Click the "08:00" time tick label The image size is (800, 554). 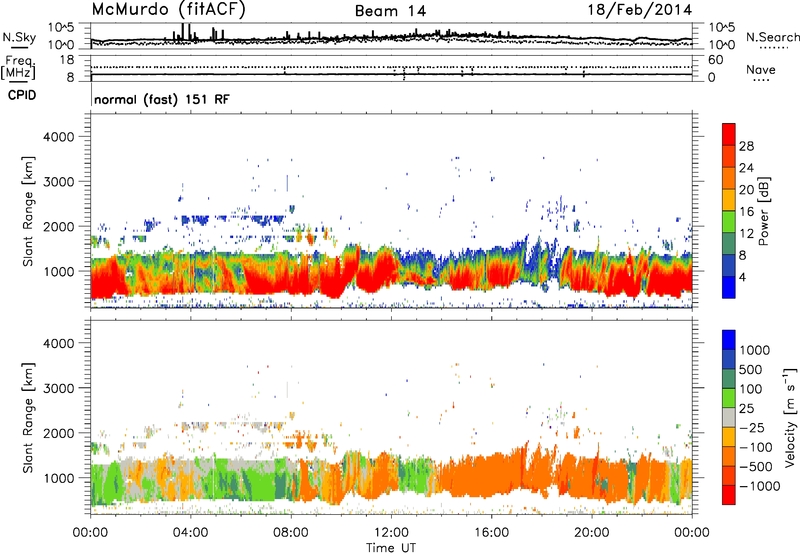pyautogui.click(x=291, y=533)
